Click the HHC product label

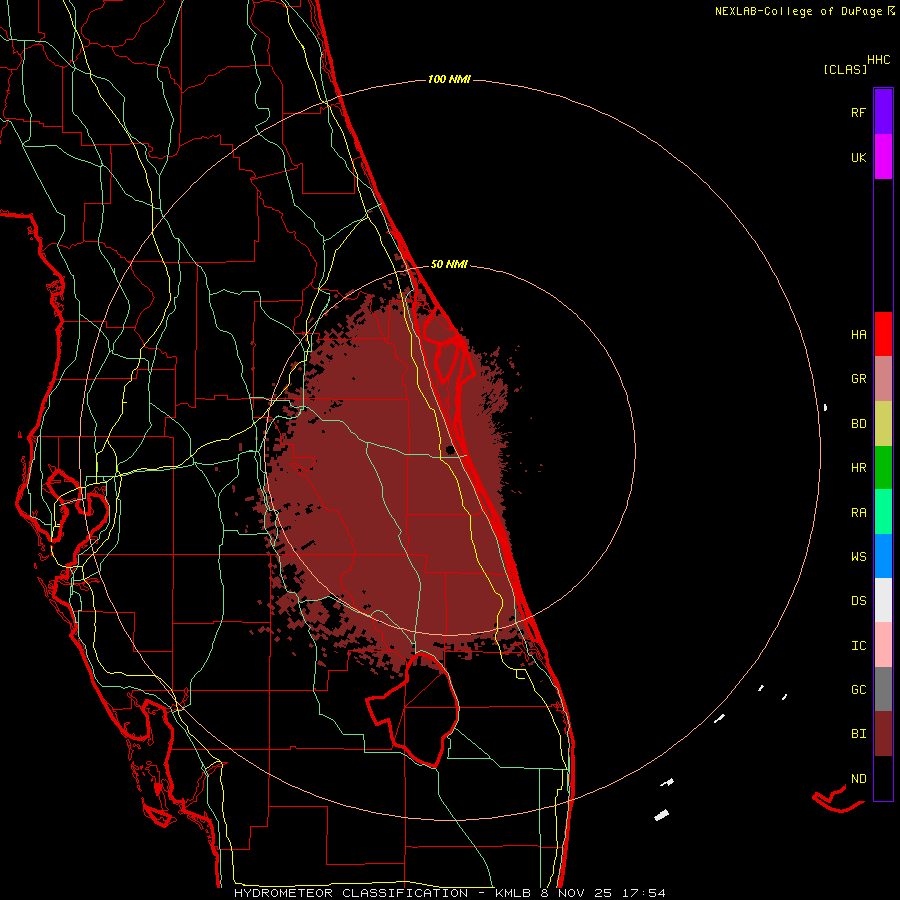[879, 60]
